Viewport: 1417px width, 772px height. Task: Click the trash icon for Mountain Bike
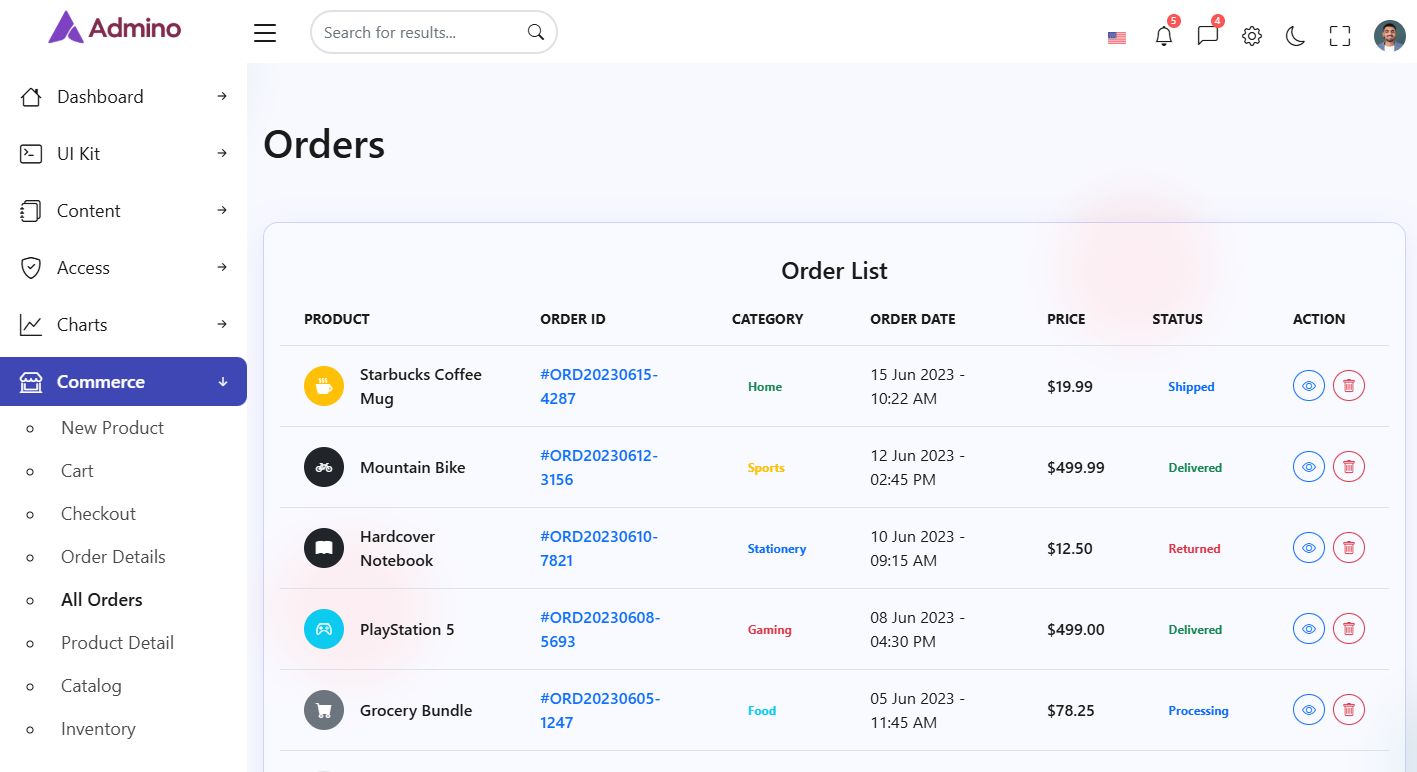coord(1348,467)
